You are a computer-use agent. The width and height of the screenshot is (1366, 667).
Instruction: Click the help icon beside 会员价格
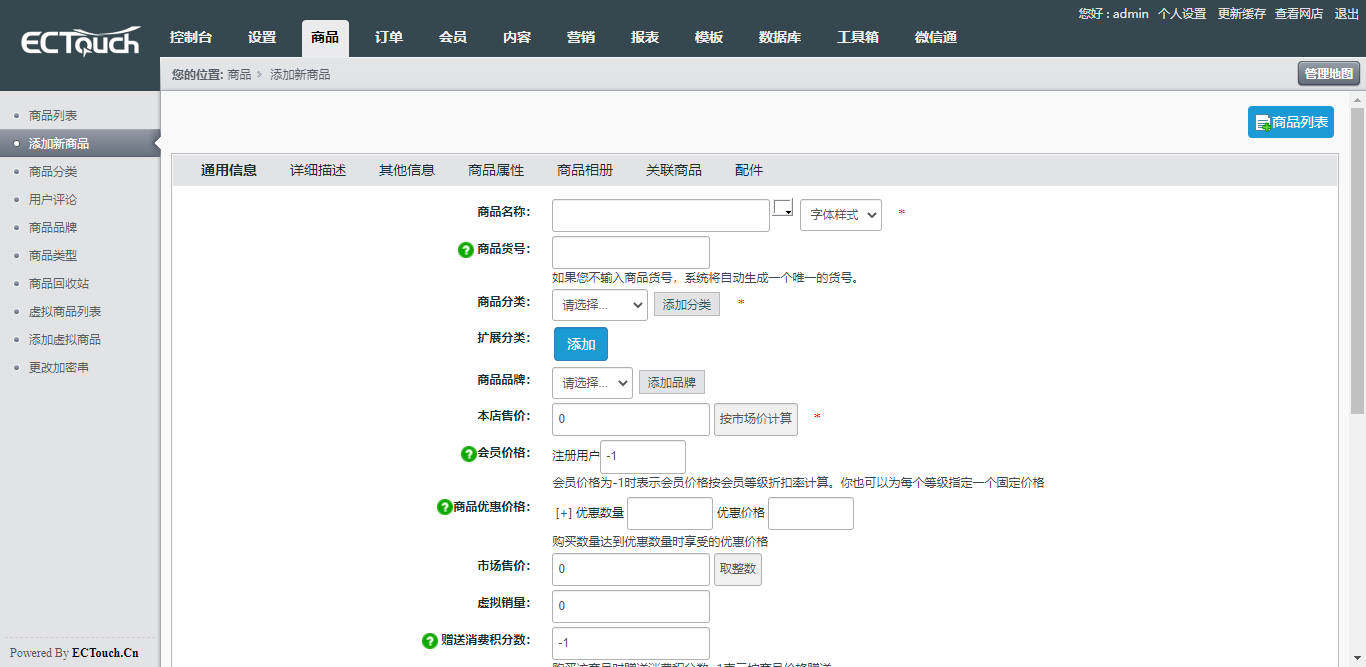click(x=468, y=454)
